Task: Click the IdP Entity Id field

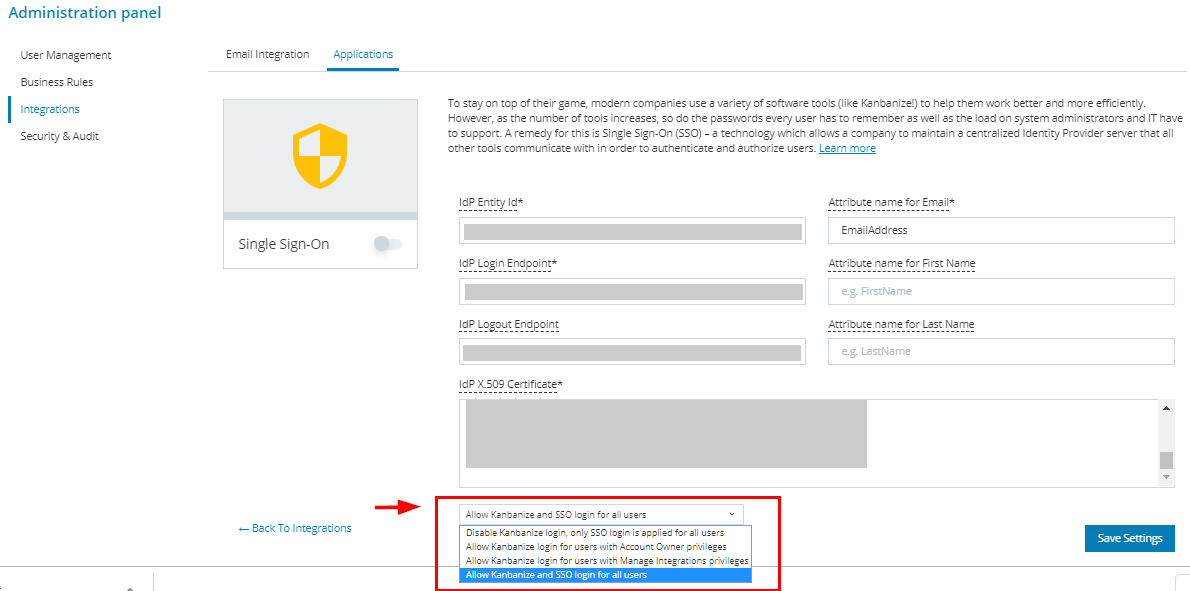Action: coord(632,231)
